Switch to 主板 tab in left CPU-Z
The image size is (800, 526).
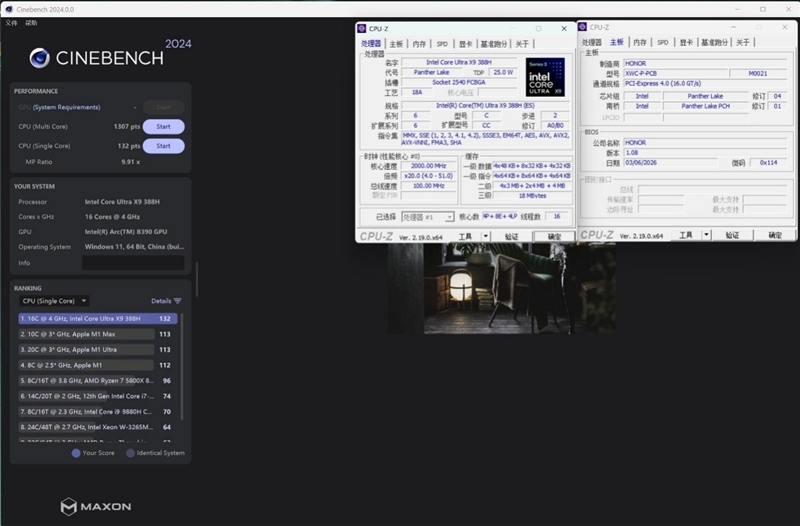[x=396, y=44]
